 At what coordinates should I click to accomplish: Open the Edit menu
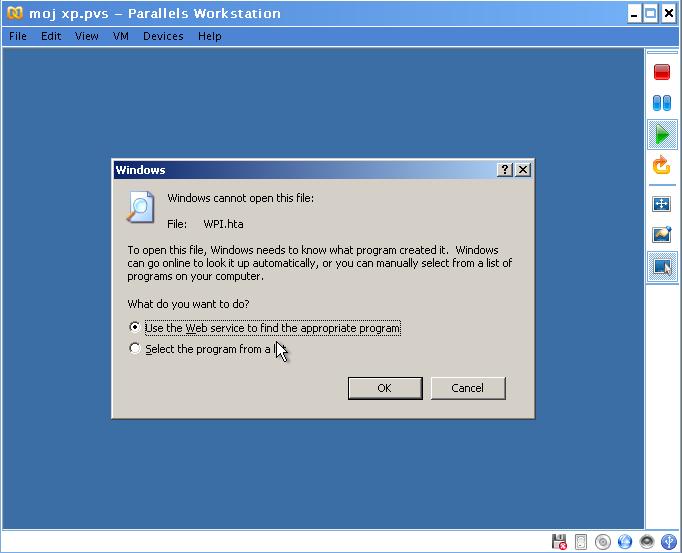51,36
